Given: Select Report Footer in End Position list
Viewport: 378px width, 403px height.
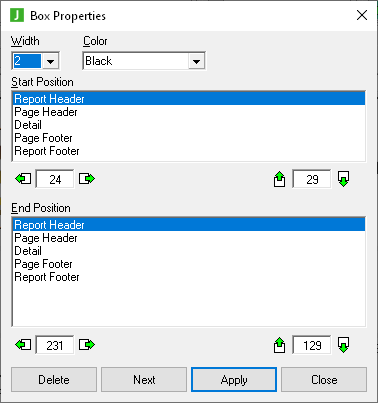Looking at the screenshot, I should point(189,277).
